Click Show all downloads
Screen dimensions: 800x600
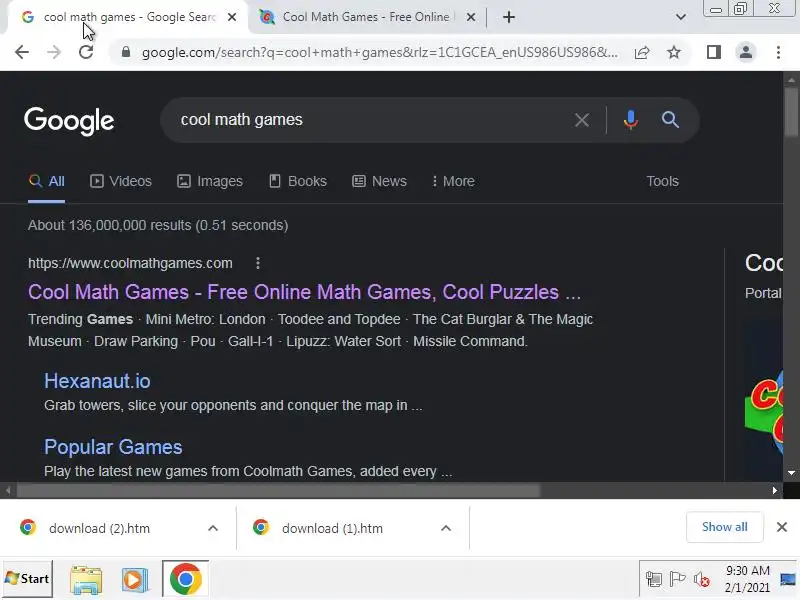[724, 527]
